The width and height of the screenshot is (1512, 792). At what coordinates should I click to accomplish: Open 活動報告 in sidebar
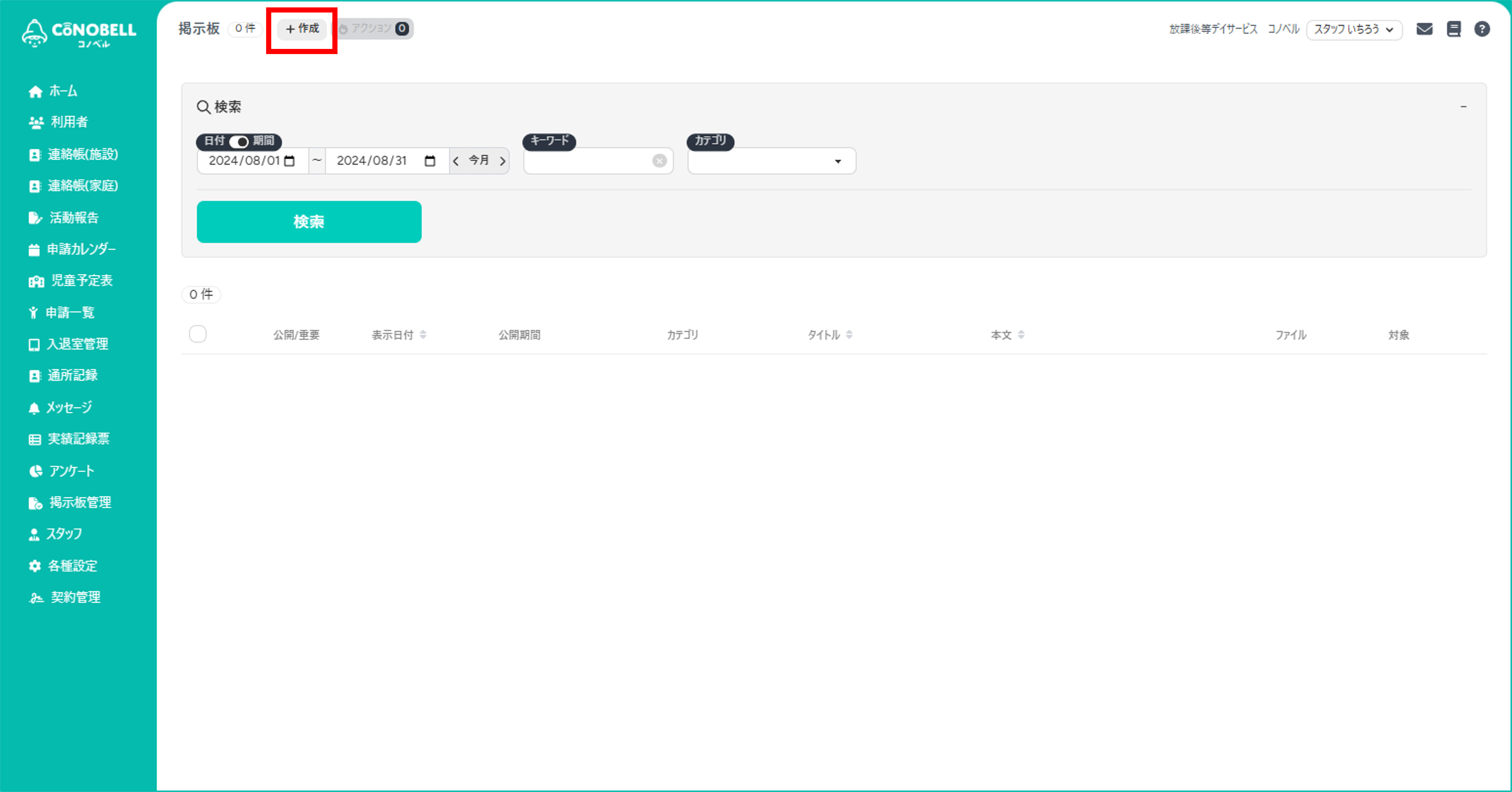[63, 218]
